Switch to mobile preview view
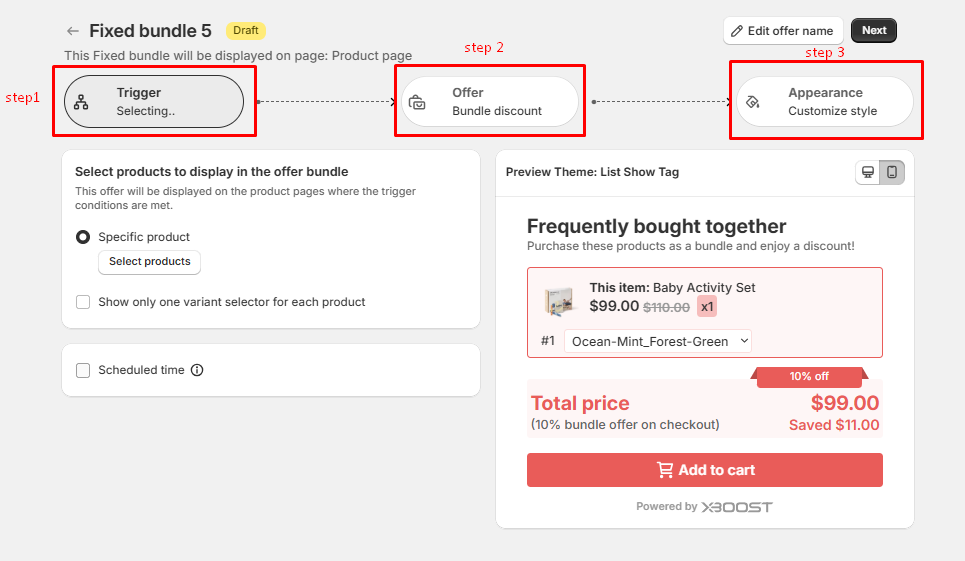The height and width of the screenshot is (561, 965). (892, 172)
